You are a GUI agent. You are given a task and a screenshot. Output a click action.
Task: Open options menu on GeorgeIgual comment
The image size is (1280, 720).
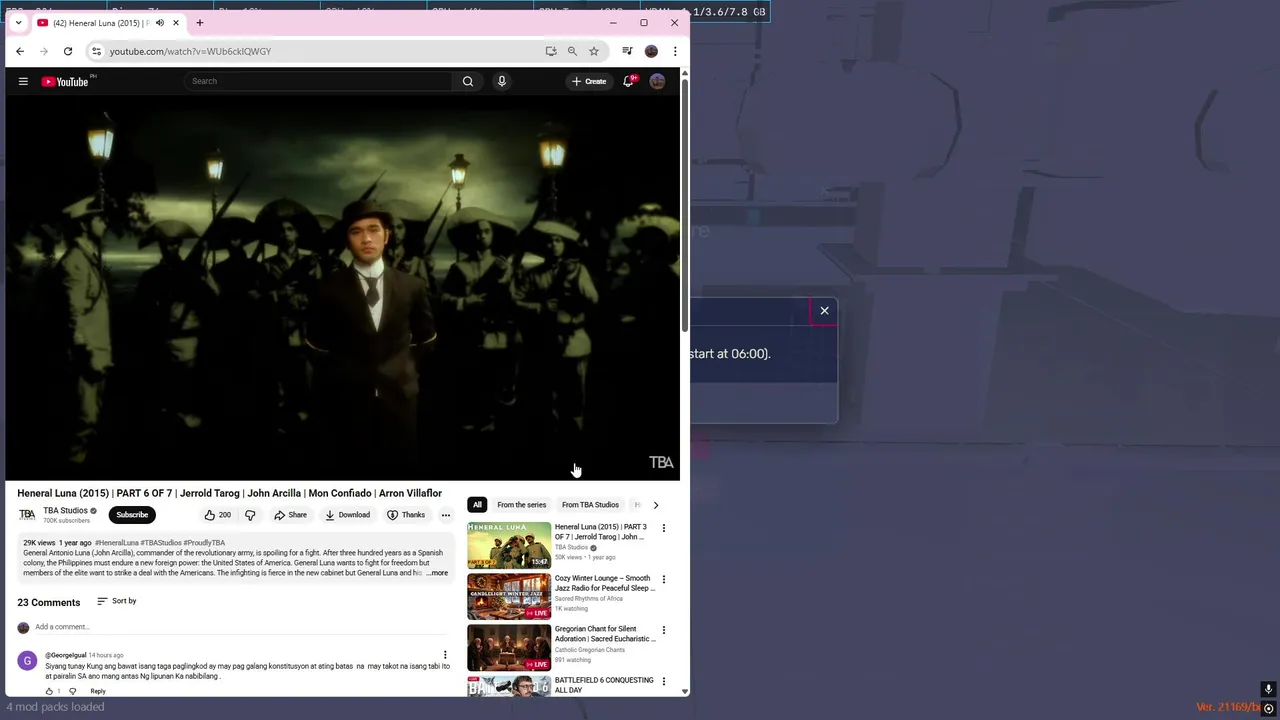pyautogui.click(x=446, y=655)
